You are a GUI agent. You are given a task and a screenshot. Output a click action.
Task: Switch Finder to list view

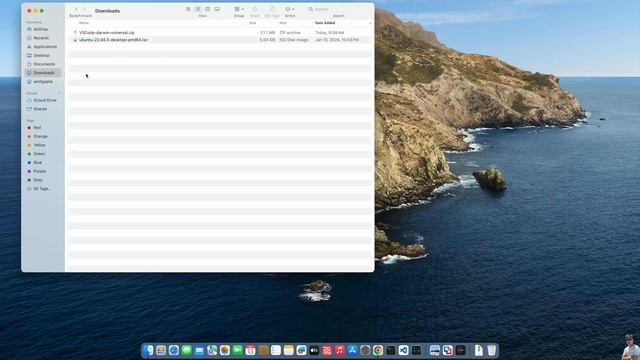point(198,9)
